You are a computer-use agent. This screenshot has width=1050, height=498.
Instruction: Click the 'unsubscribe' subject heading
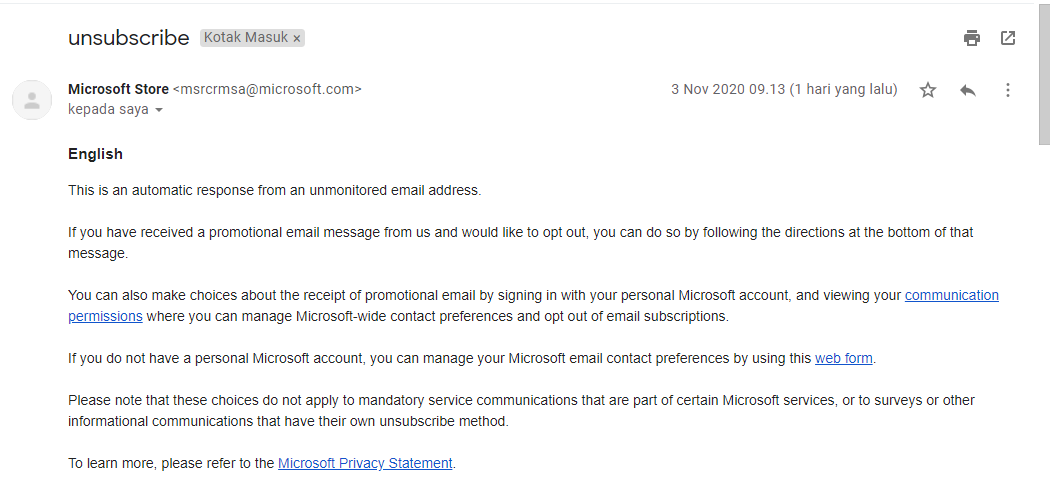128,38
